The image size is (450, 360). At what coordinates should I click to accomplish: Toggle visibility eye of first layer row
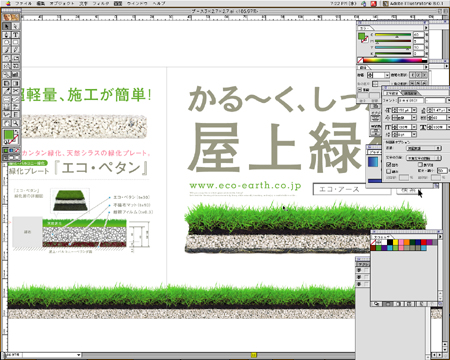pos(359,270)
